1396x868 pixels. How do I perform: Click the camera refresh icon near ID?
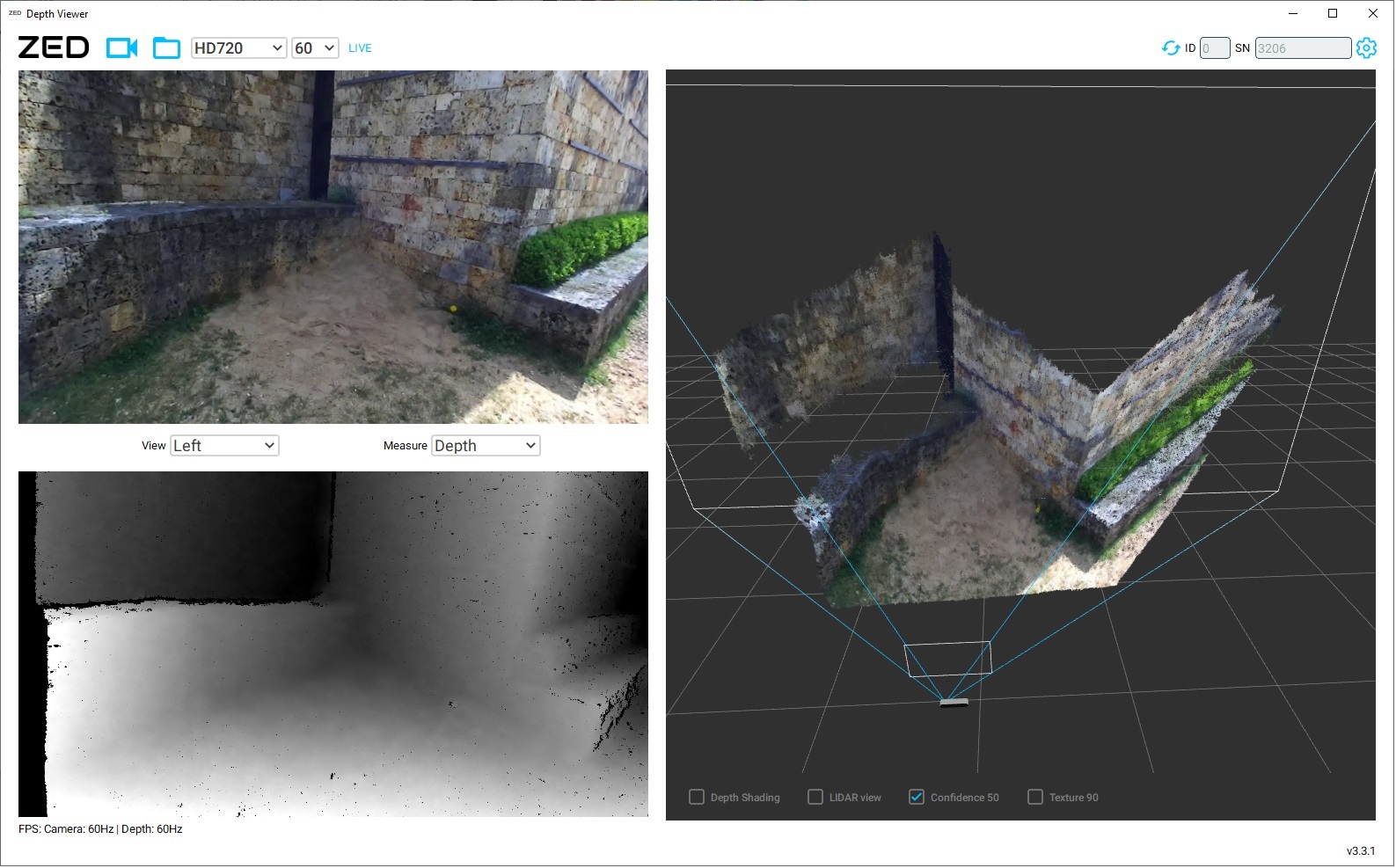(x=1171, y=48)
